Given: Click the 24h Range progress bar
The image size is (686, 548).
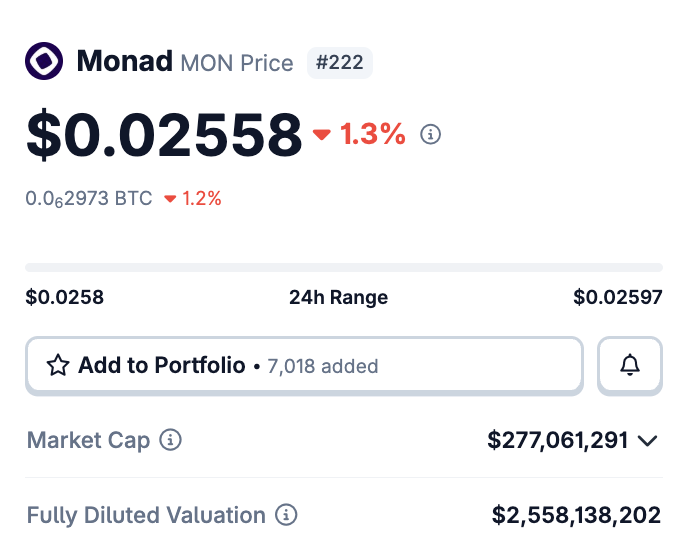Looking at the screenshot, I should pyautogui.click(x=343, y=267).
